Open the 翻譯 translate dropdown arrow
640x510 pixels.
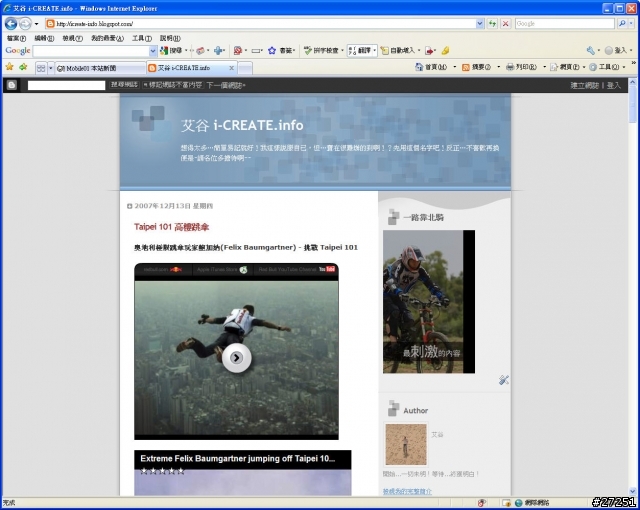point(374,51)
